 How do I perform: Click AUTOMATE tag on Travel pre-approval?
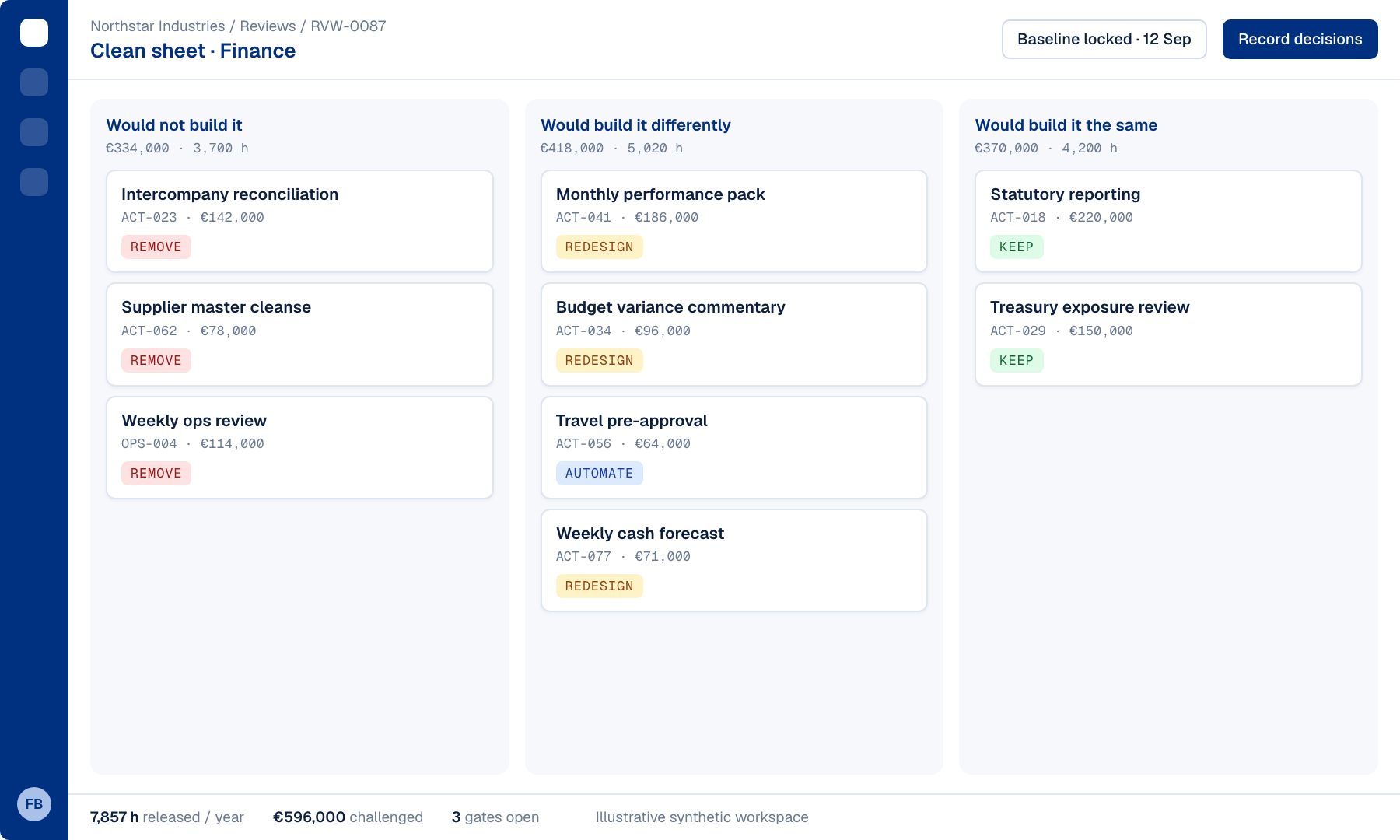(x=600, y=473)
